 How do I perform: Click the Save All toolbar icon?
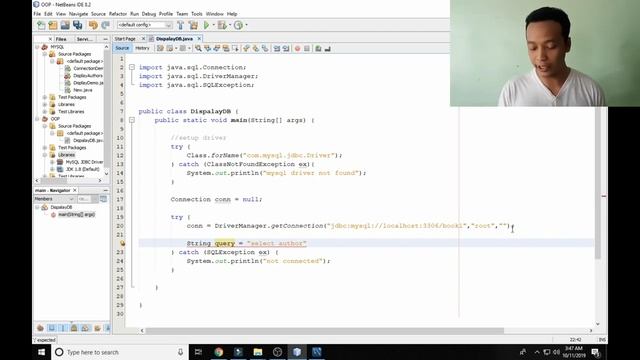click(78, 25)
